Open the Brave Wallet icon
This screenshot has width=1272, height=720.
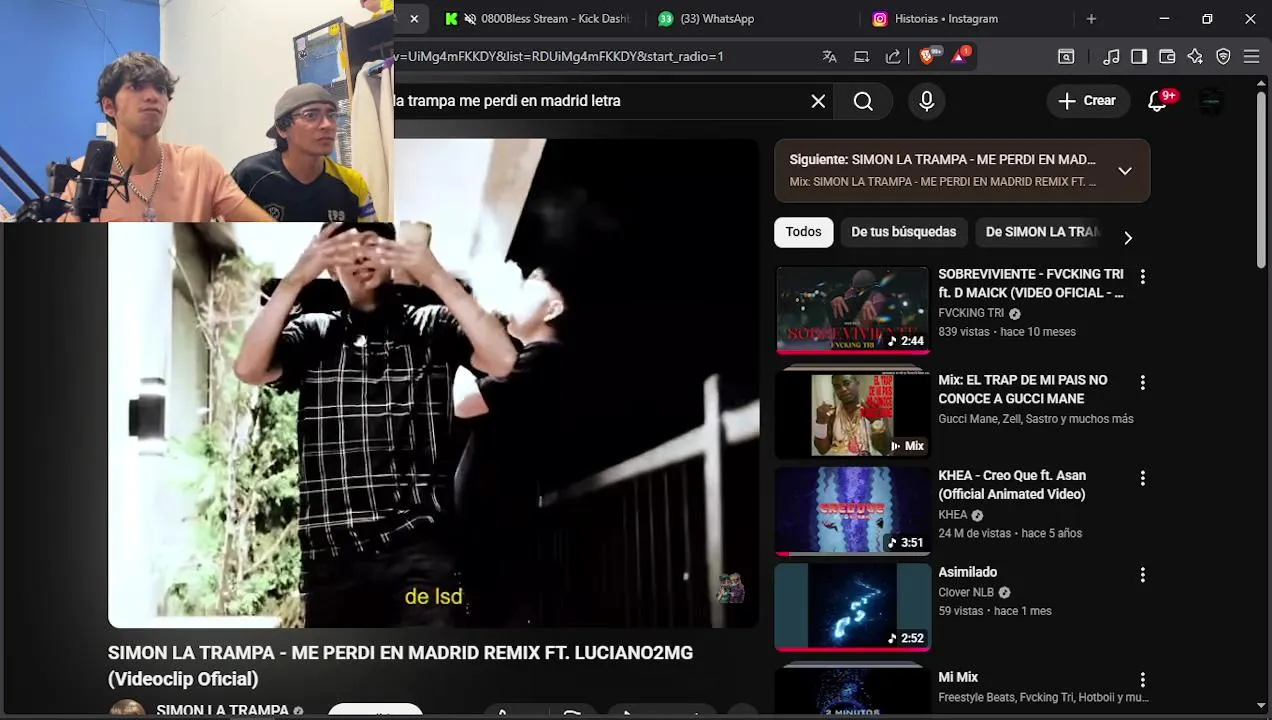click(x=1167, y=57)
